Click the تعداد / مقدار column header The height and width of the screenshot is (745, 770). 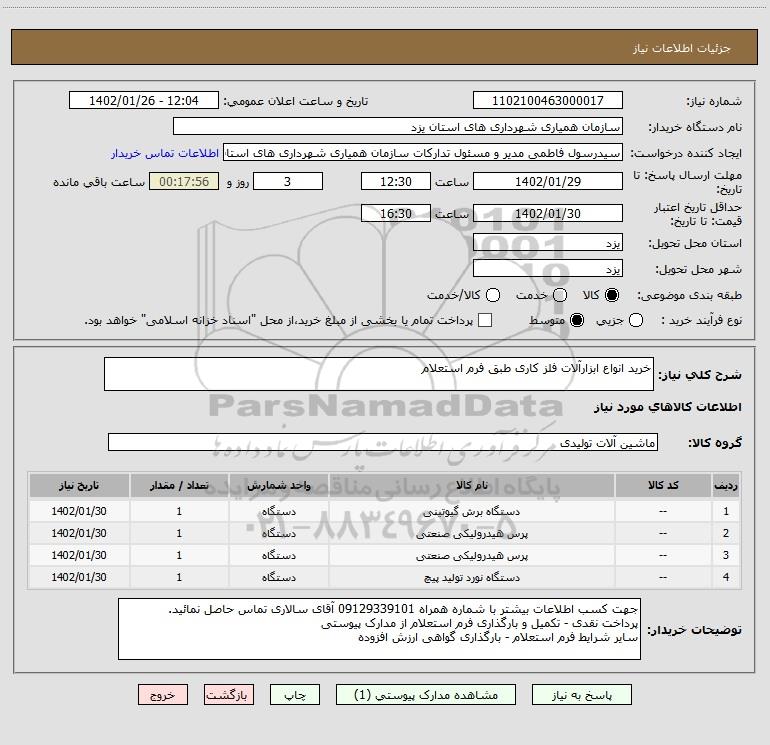[x=179, y=486]
